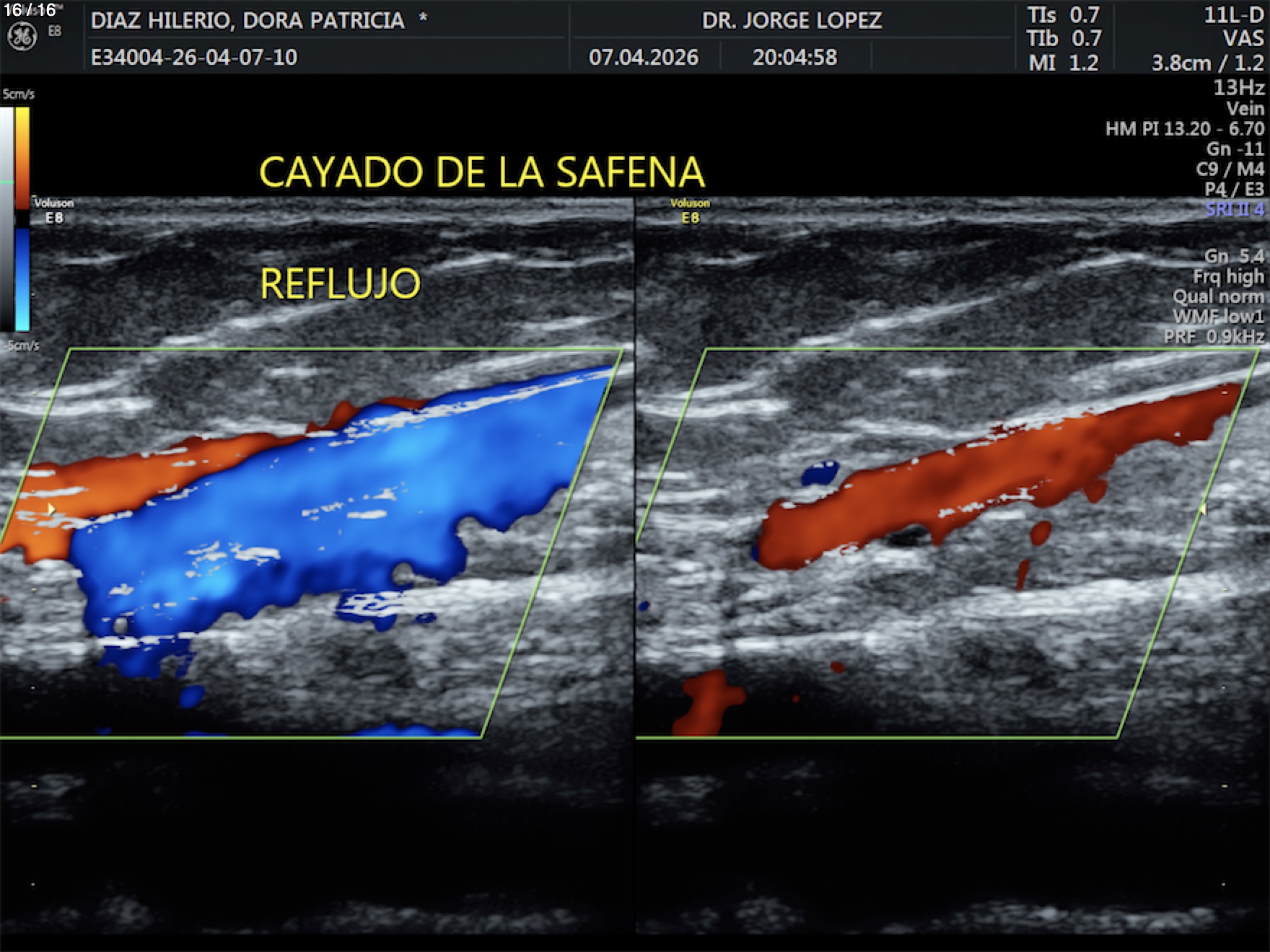Click the left Voluson E8 label
Image resolution: width=1270 pixels, height=952 pixels.
(54, 211)
